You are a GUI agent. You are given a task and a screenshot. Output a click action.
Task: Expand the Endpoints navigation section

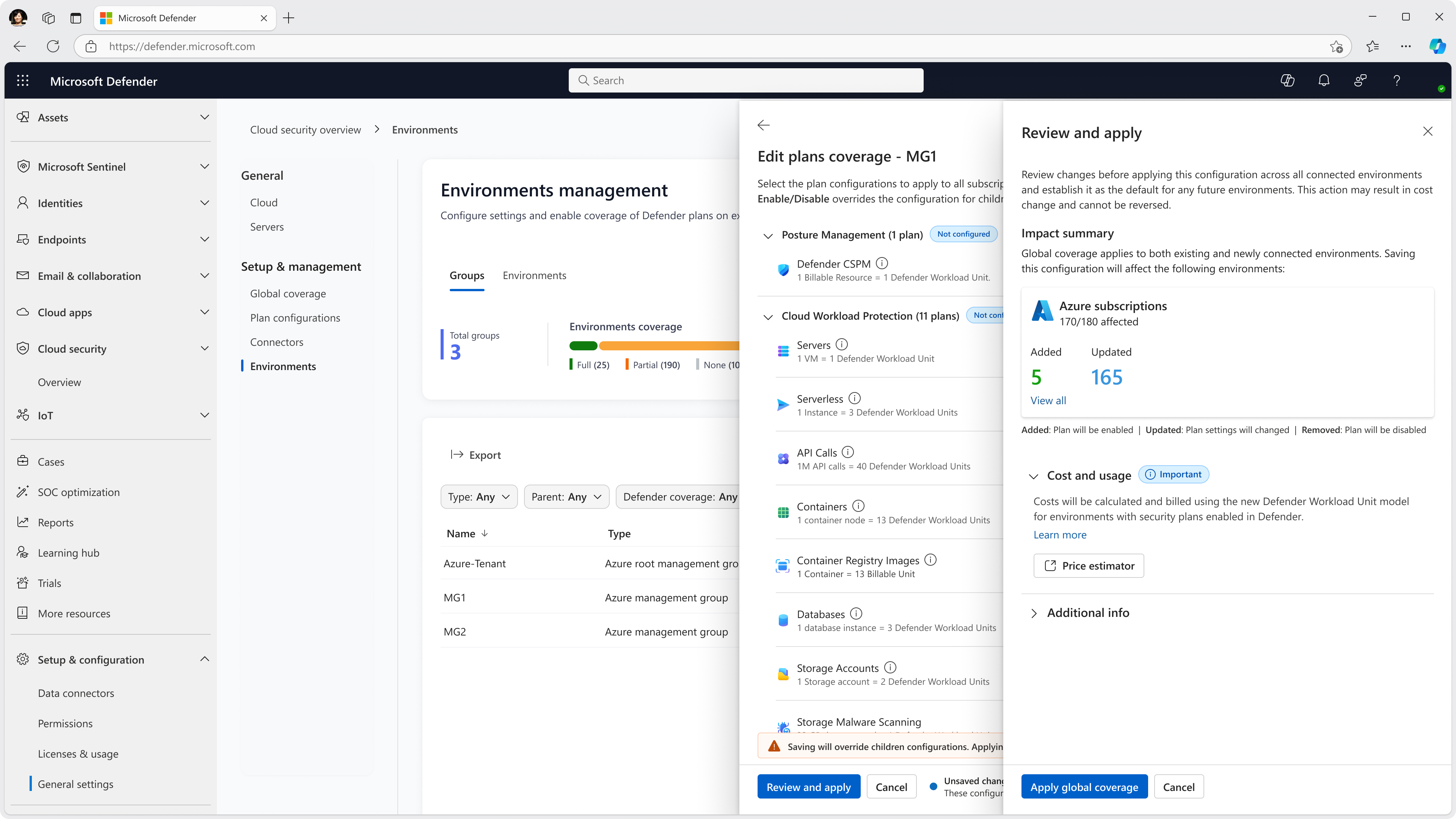[x=205, y=239]
